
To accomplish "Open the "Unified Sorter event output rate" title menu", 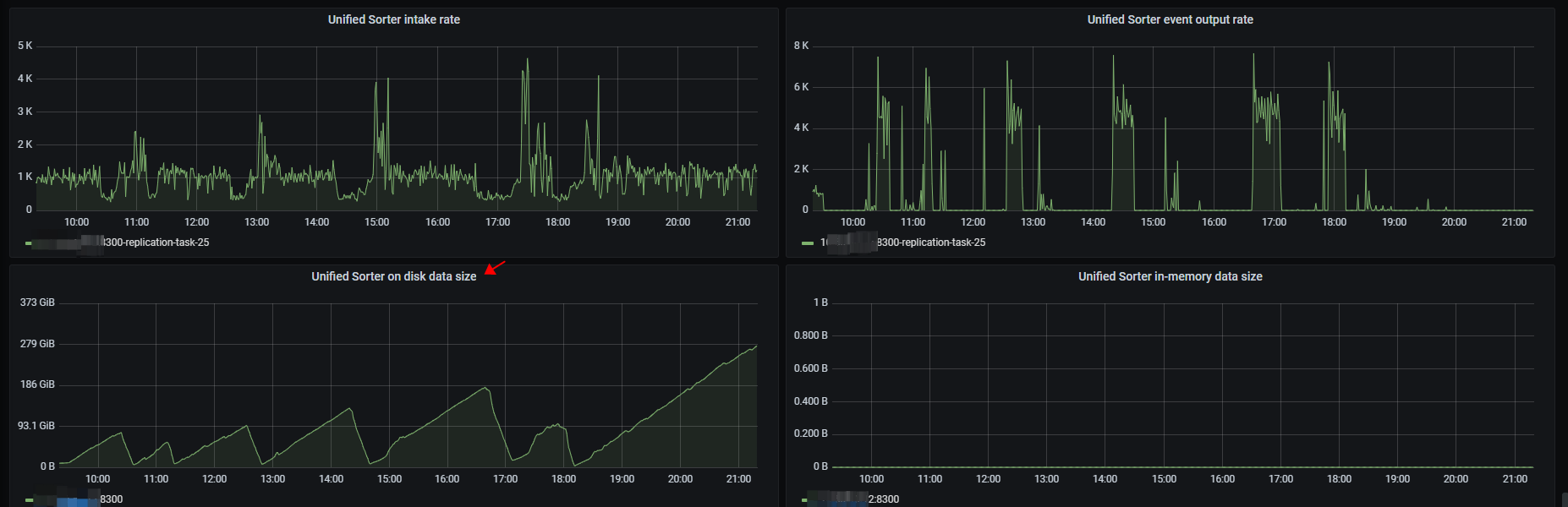I will tap(1170, 19).
